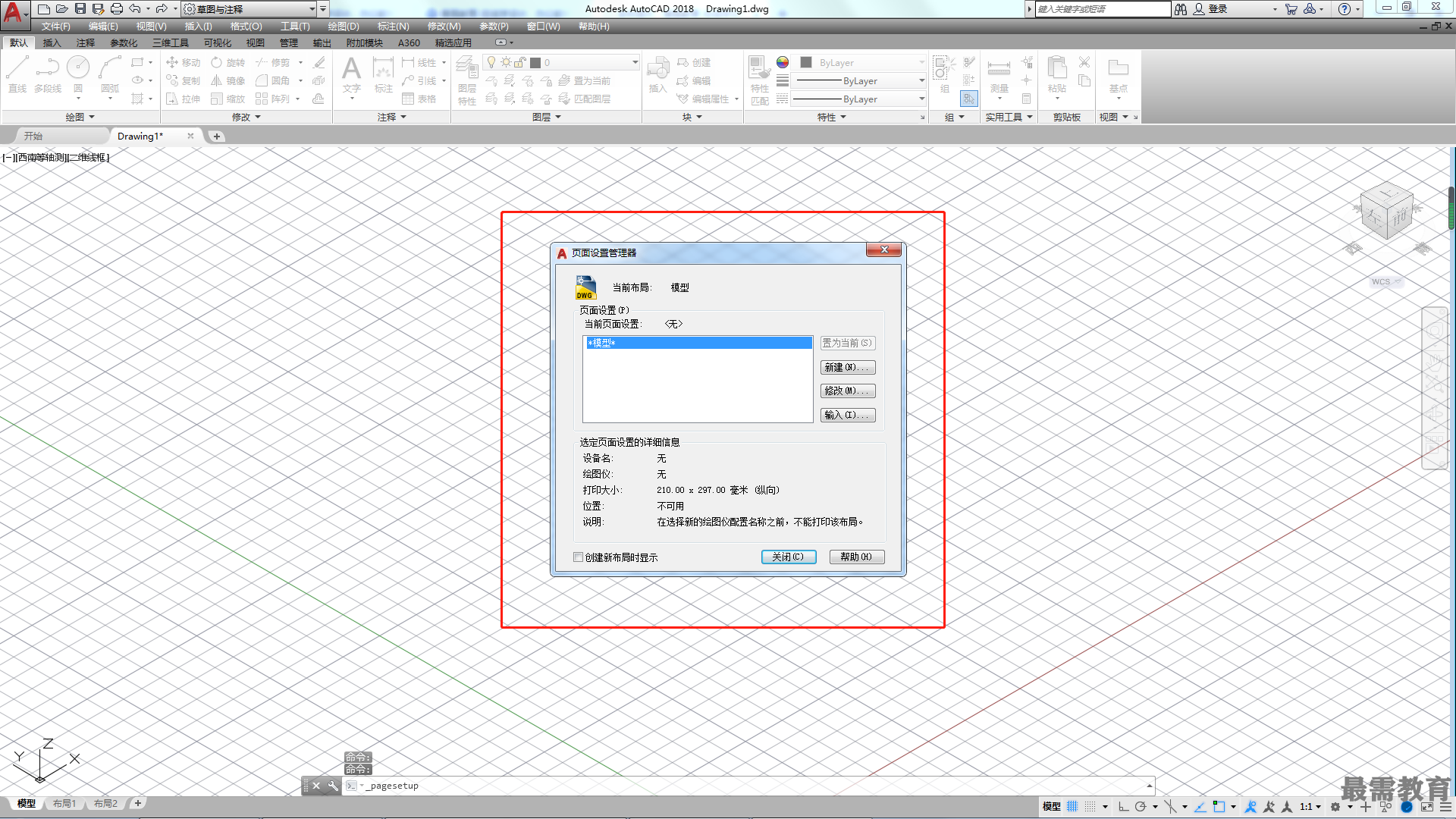This screenshot has width=1456, height=819.
Task: Open the 格式(O) menu
Action: point(246,27)
